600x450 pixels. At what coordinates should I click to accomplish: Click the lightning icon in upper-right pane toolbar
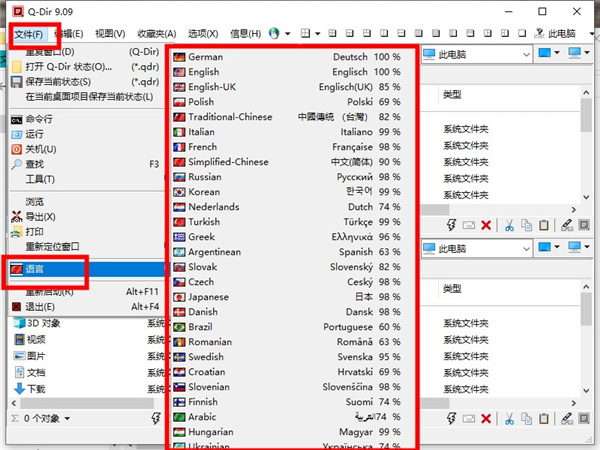451,226
